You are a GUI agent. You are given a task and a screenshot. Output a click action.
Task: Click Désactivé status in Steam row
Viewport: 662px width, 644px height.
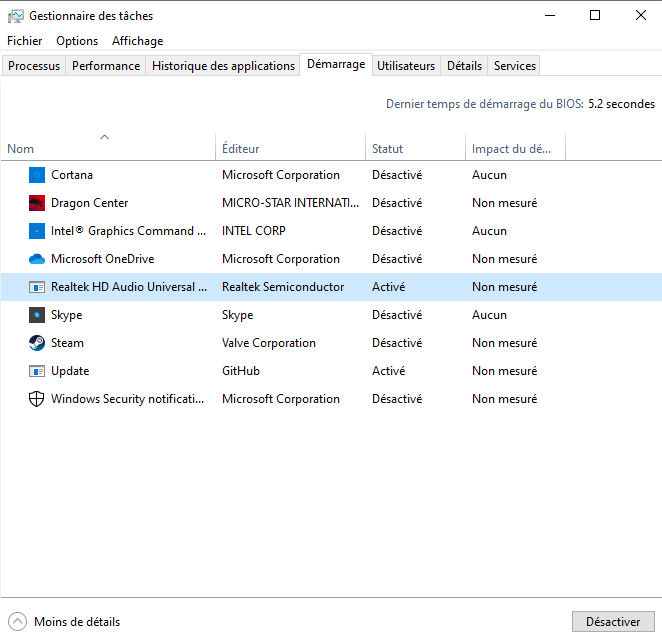(x=397, y=343)
